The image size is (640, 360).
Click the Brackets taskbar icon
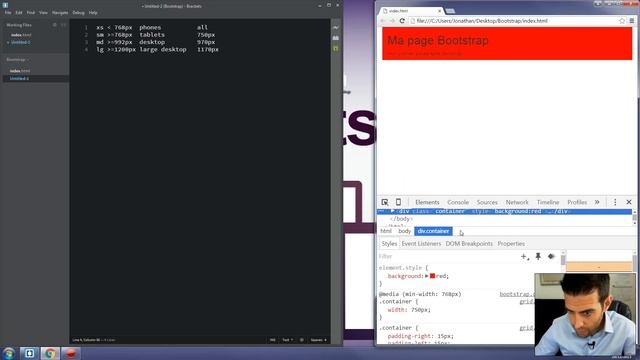pos(29,353)
